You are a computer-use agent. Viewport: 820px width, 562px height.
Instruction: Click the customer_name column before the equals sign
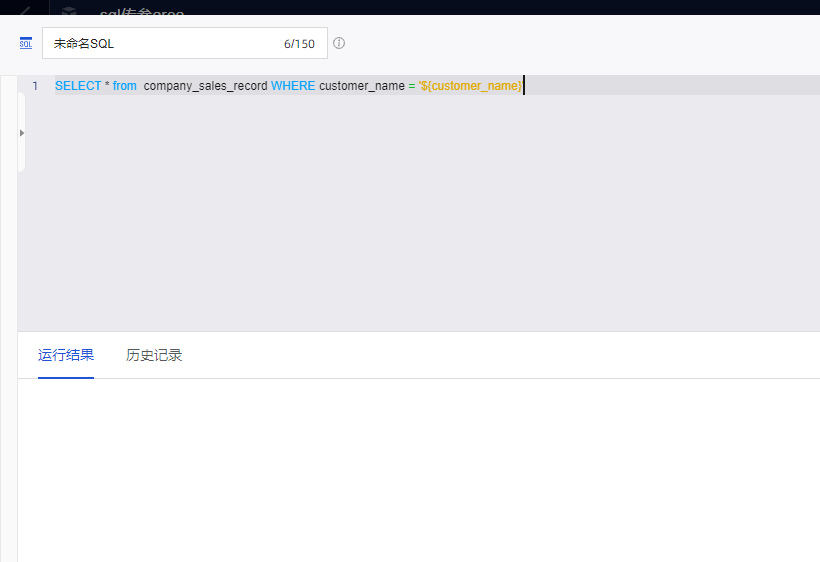[x=361, y=86]
